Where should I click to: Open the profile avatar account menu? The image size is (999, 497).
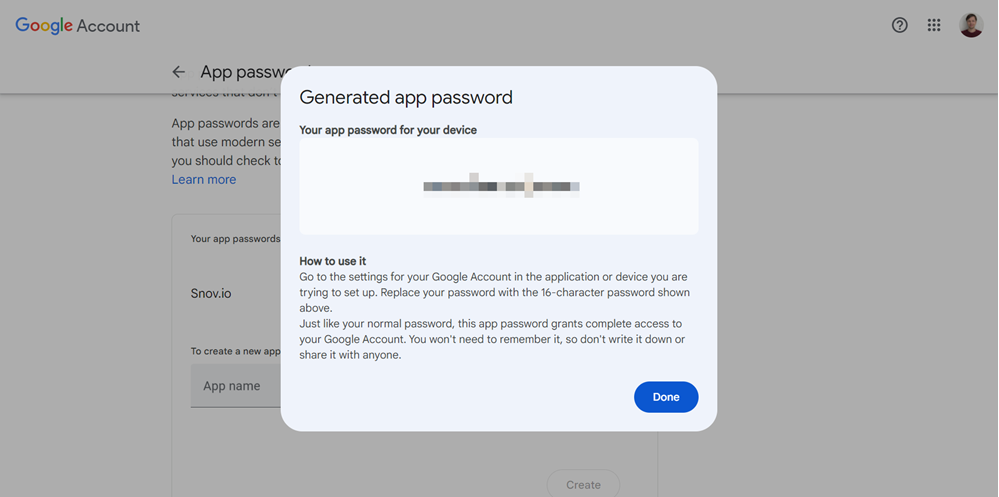click(971, 25)
